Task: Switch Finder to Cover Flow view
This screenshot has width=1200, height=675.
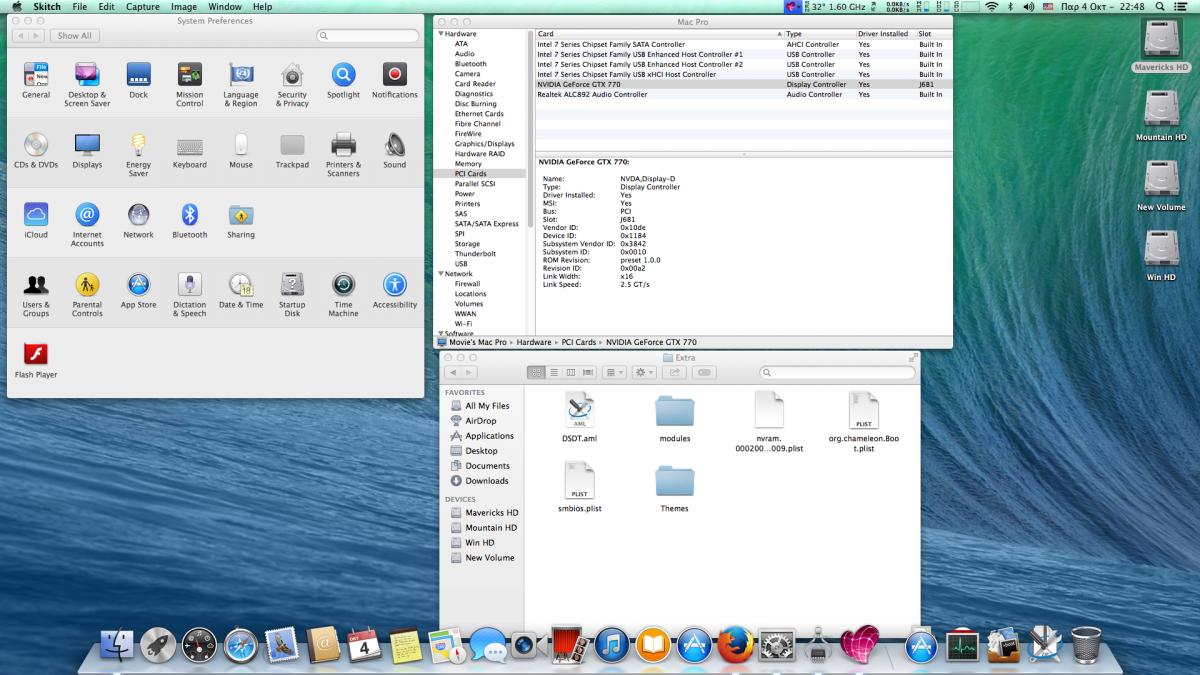Action: 588,372
